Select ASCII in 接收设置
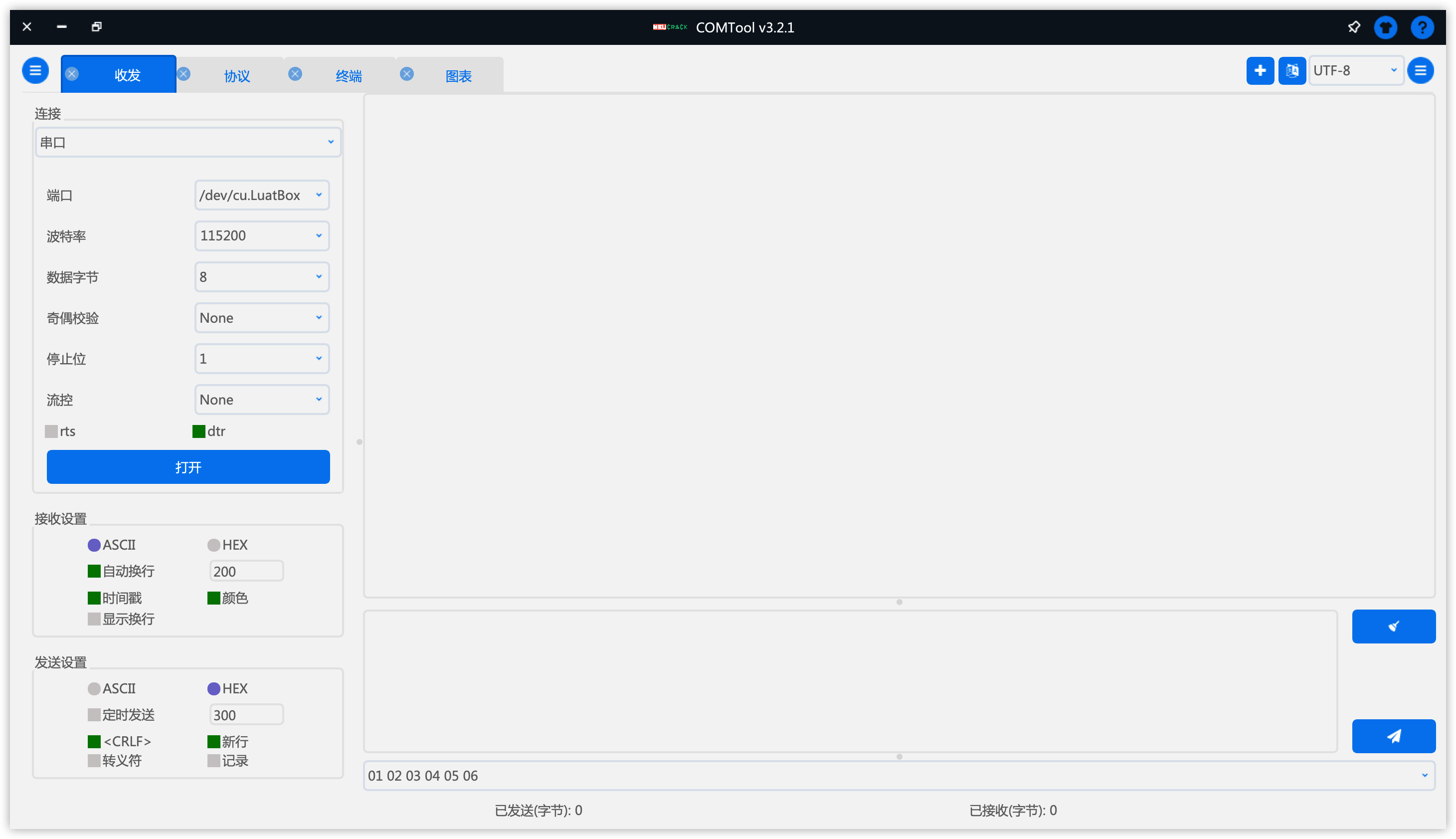This screenshot has width=1456, height=839. coord(94,545)
